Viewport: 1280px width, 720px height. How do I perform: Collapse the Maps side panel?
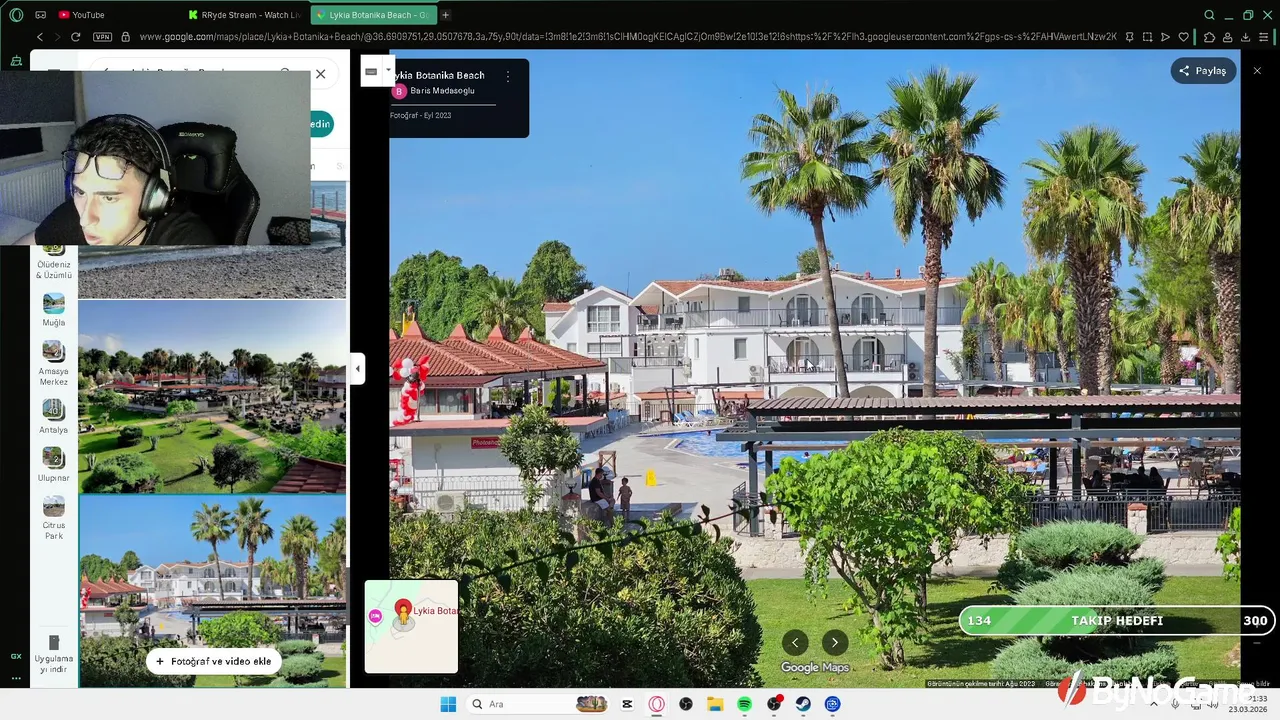[x=357, y=368]
